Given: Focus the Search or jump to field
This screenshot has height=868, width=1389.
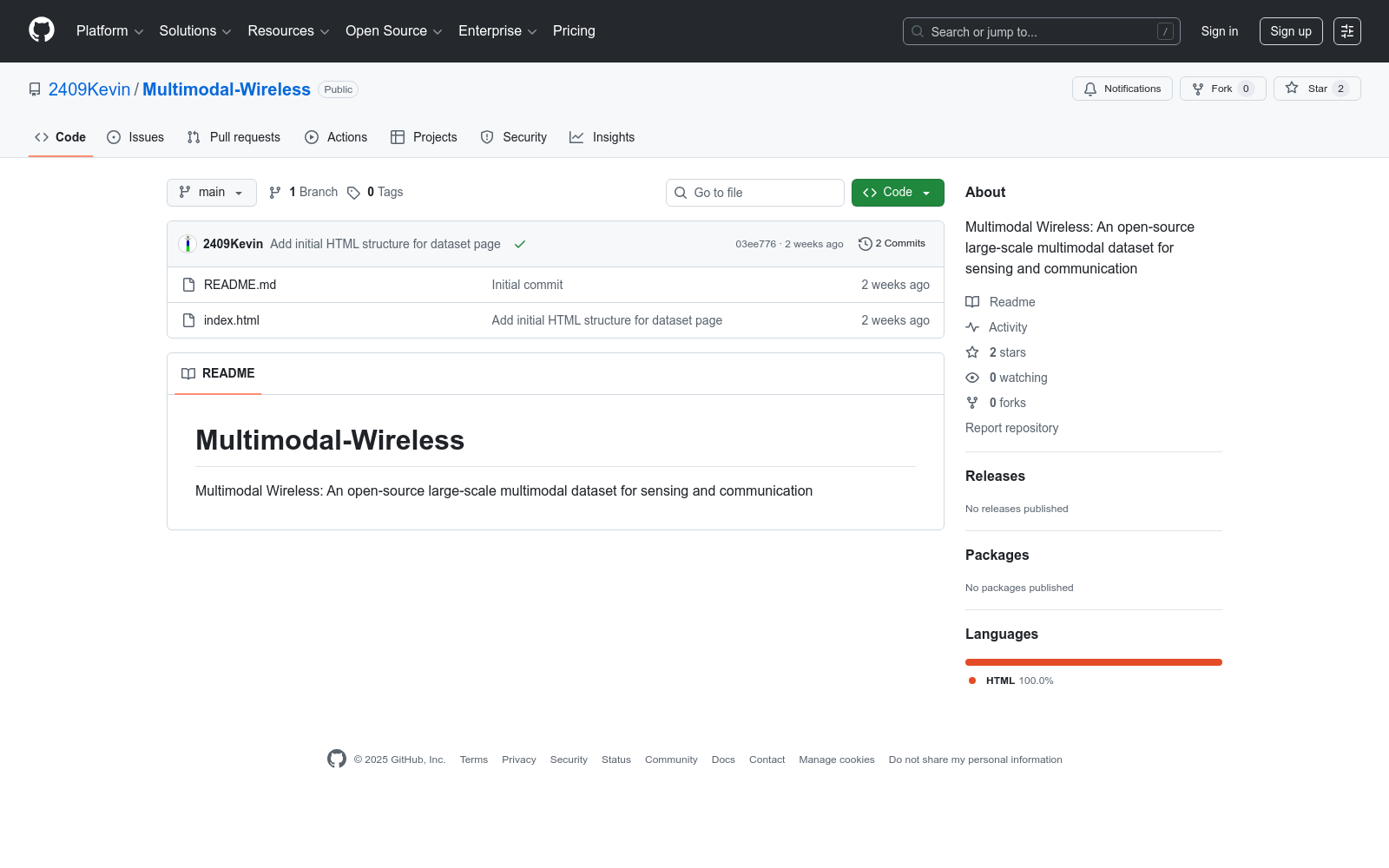Looking at the screenshot, I should point(1042,31).
